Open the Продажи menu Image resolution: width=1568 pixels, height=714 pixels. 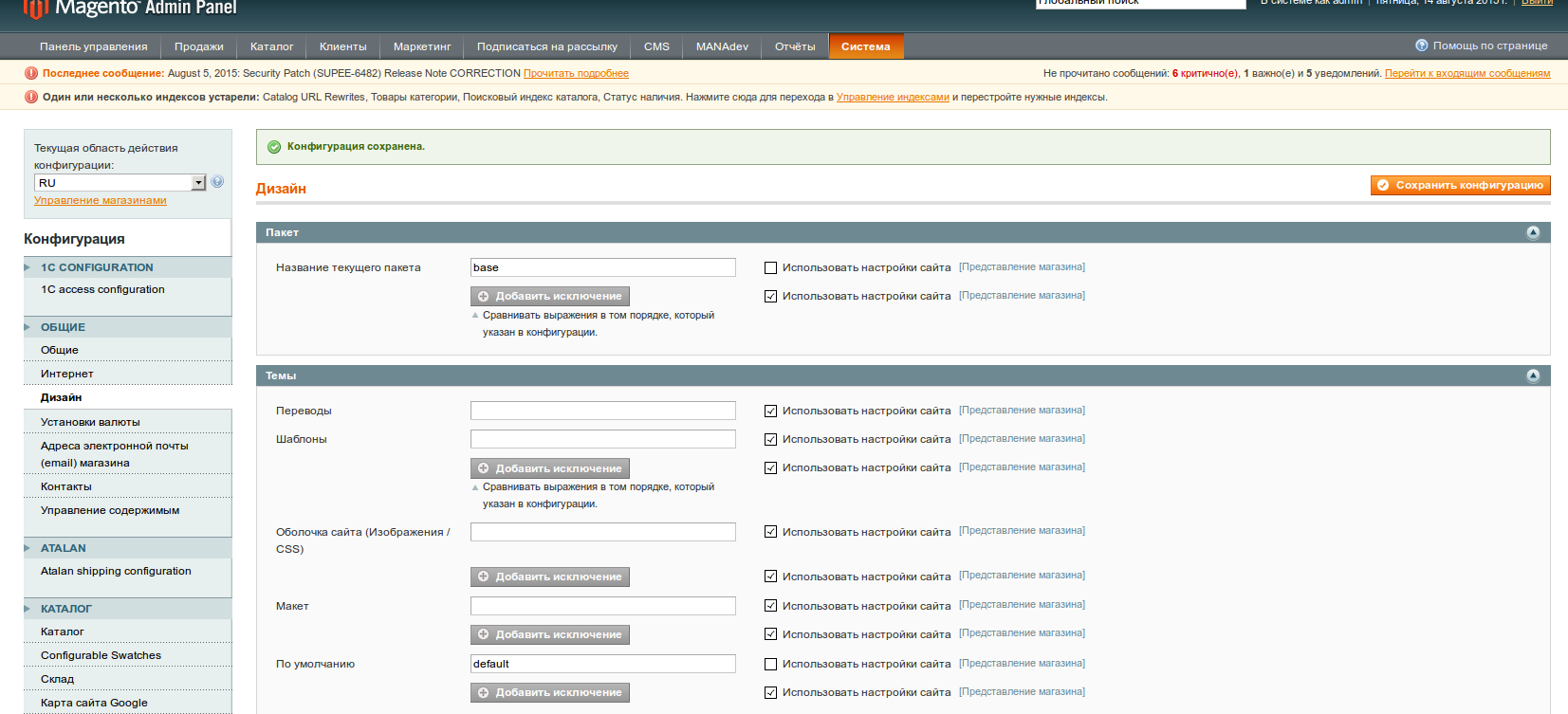(x=199, y=46)
